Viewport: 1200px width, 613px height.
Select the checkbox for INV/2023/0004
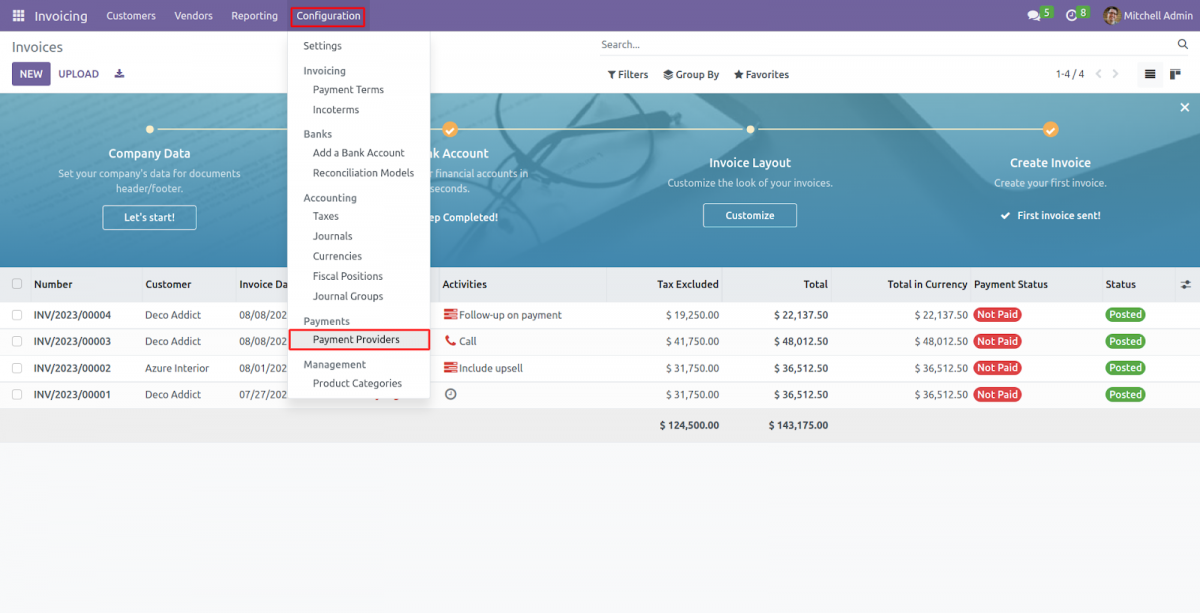point(17,314)
